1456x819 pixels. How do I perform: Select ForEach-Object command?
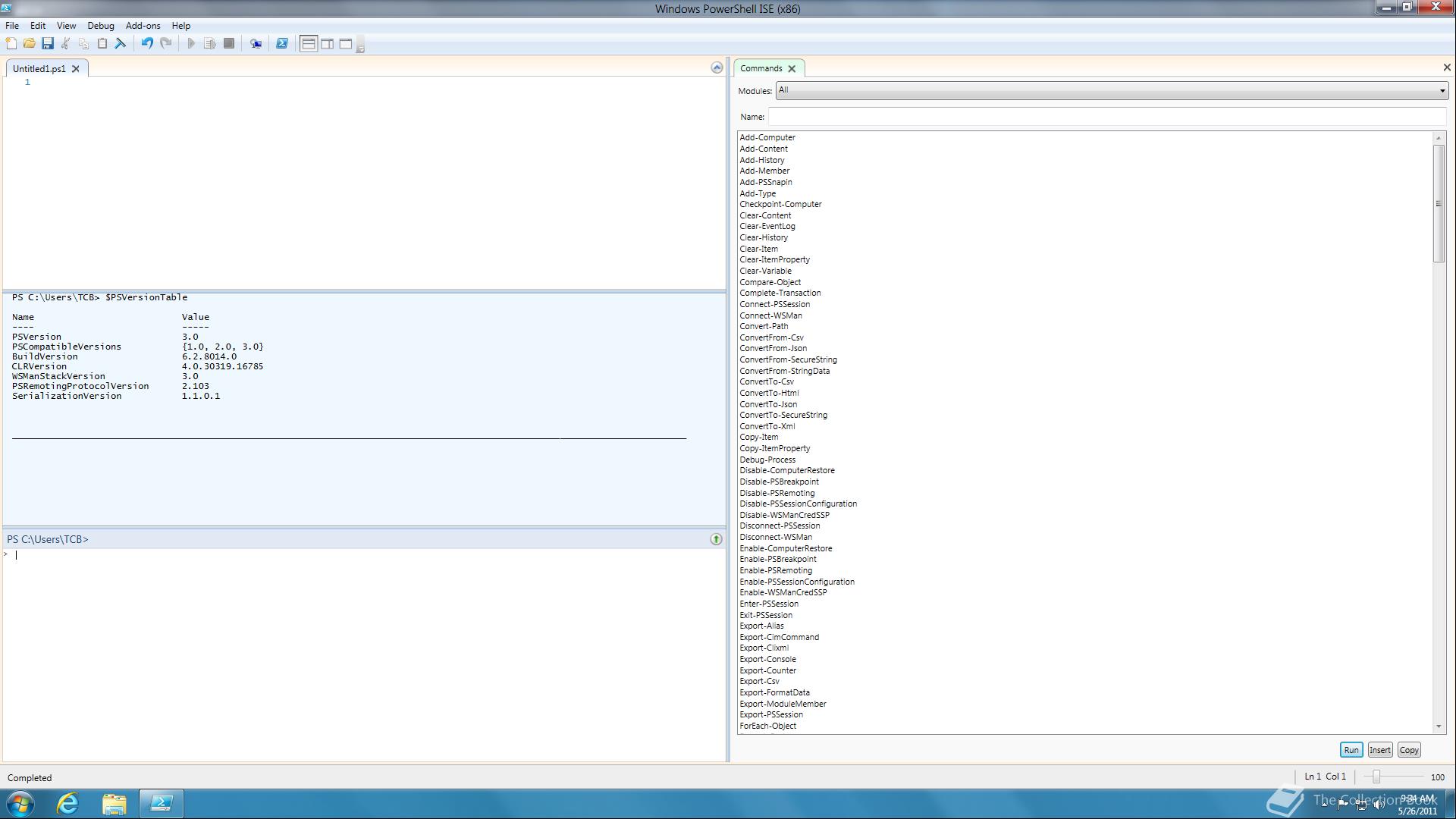[767, 726]
